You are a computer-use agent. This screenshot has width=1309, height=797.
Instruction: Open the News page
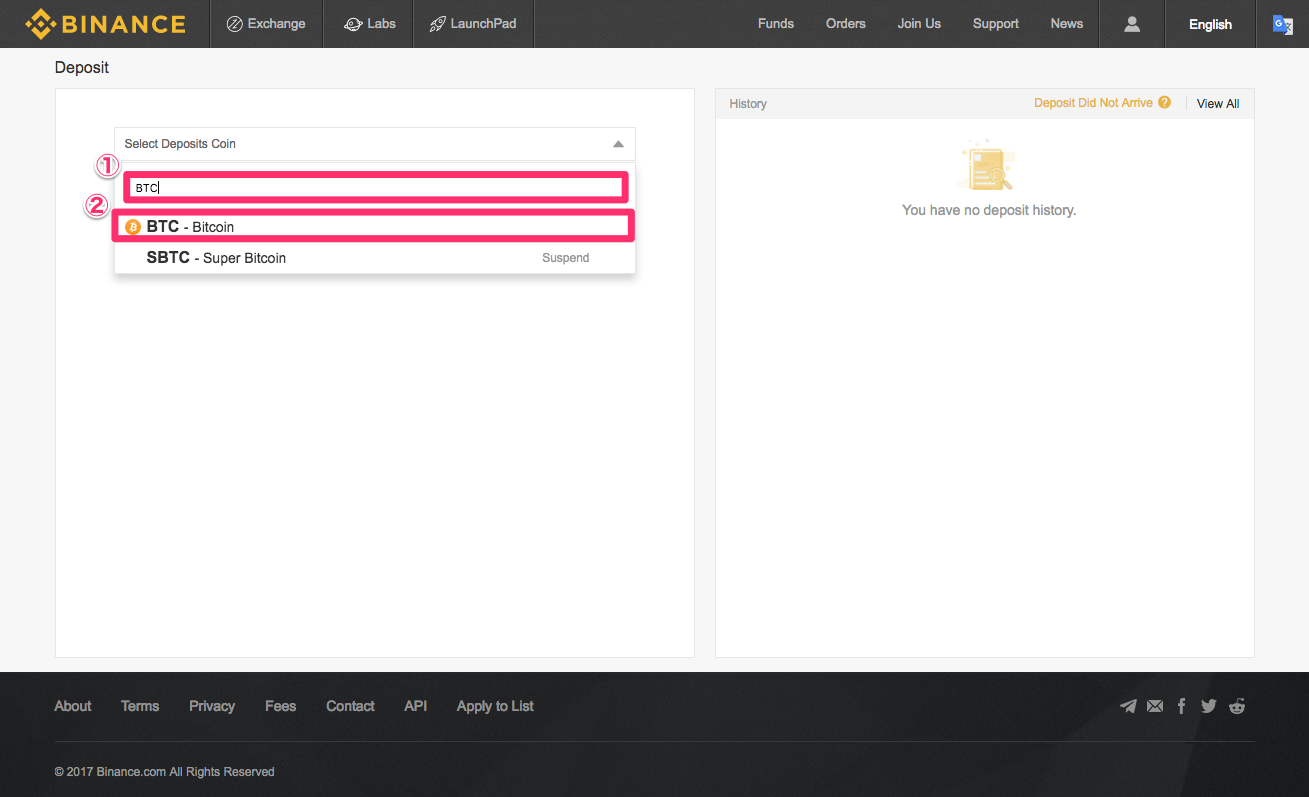[1067, 24]
